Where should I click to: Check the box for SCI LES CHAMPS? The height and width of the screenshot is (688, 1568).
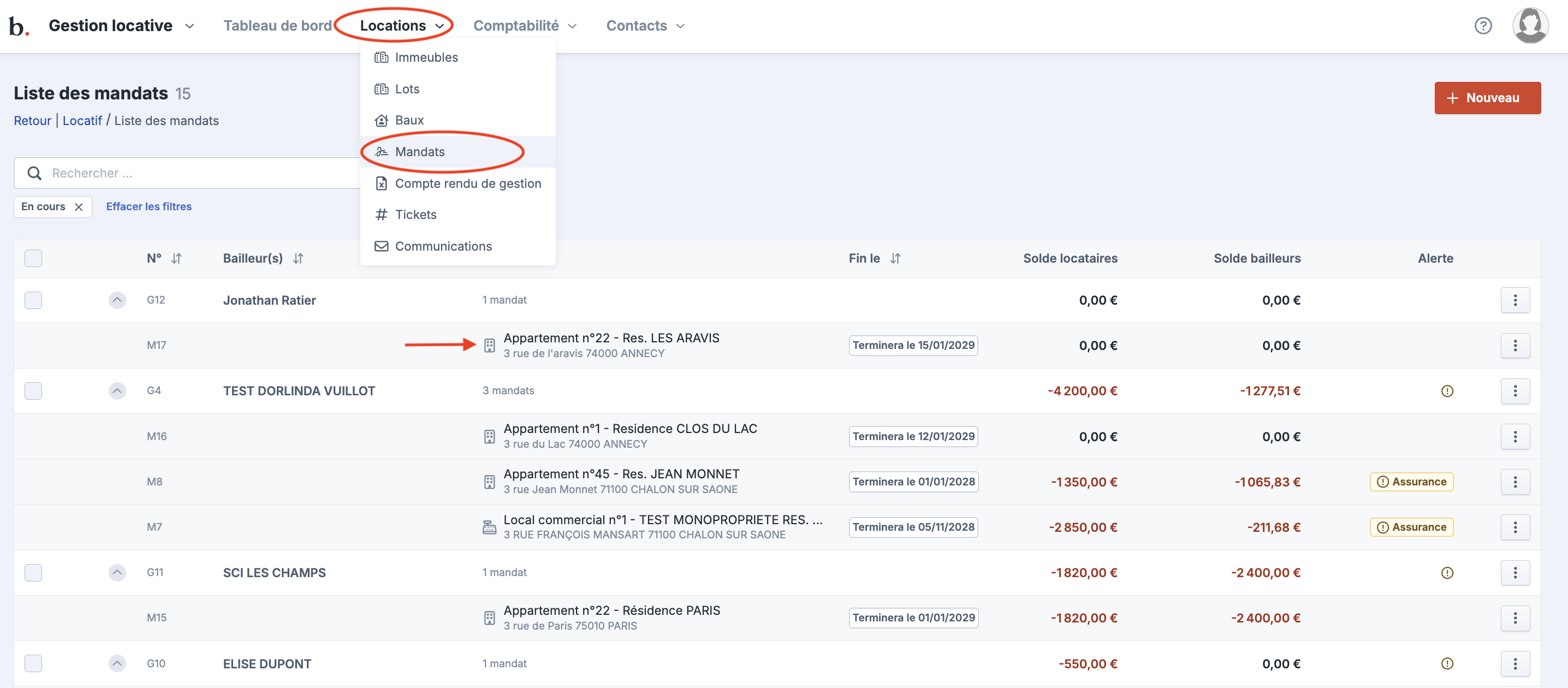pos(33,573)
